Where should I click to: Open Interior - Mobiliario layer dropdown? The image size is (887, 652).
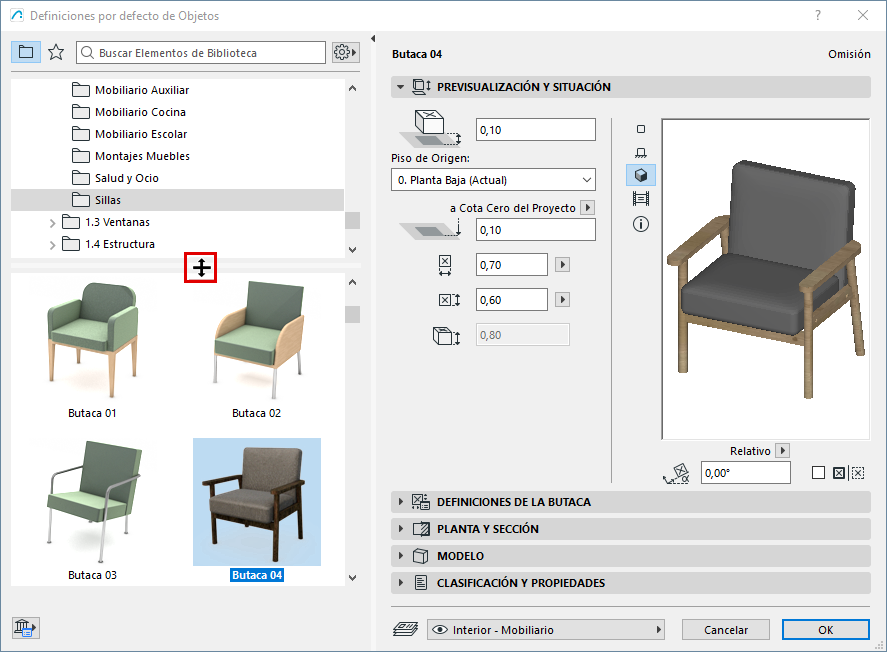click(x=546, y=630)
